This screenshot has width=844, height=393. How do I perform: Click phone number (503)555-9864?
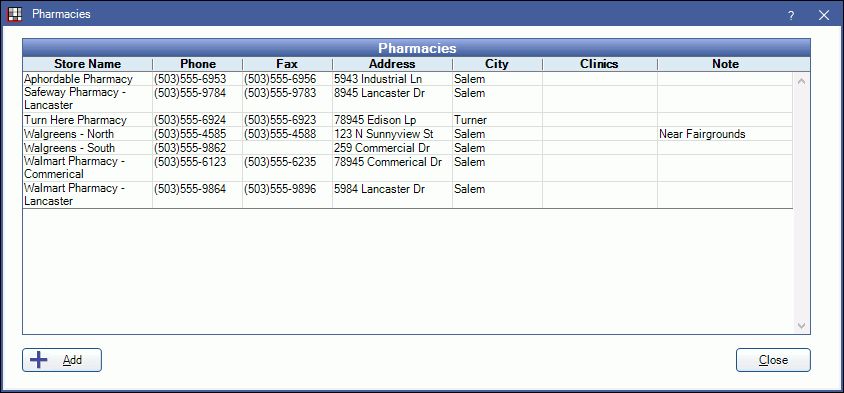coord(190,190)
